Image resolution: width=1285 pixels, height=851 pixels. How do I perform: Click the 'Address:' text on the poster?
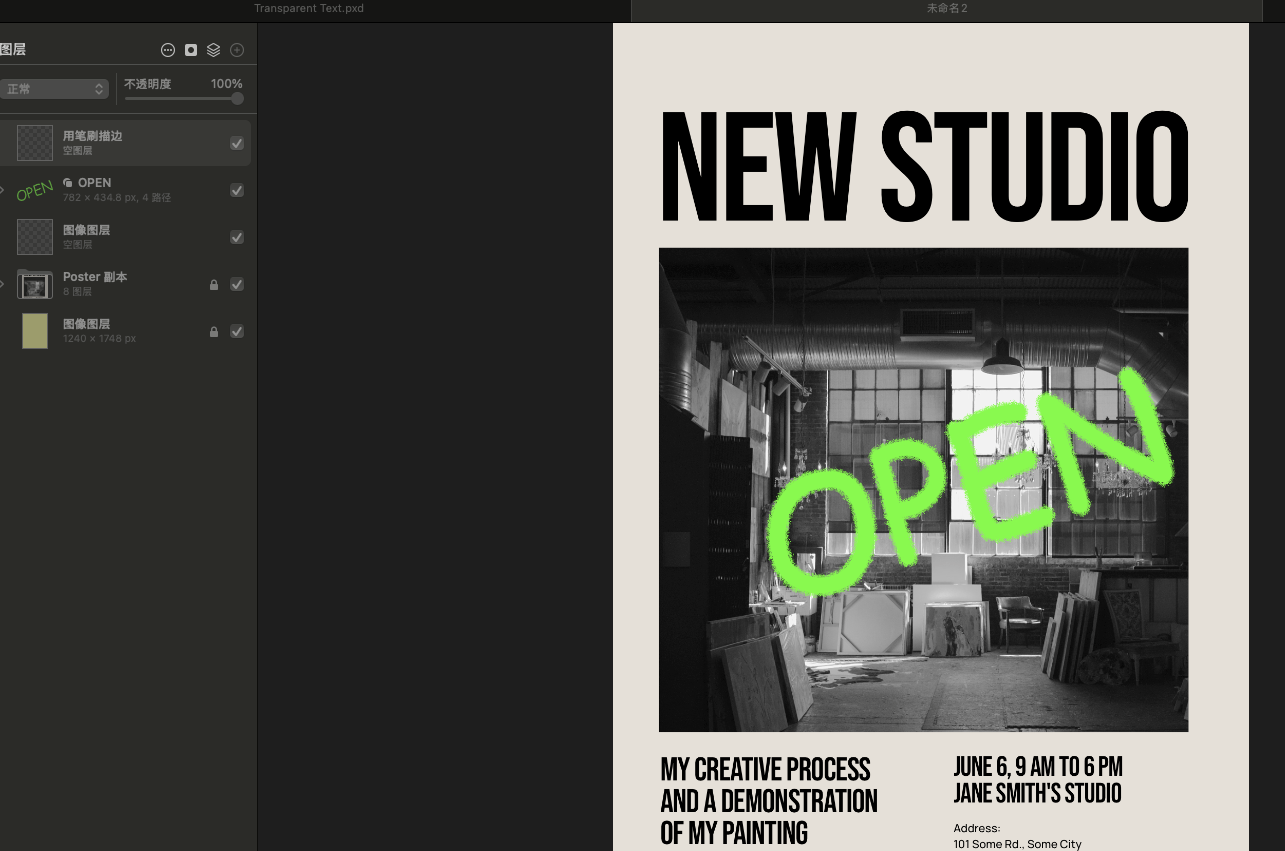[977, 828]
